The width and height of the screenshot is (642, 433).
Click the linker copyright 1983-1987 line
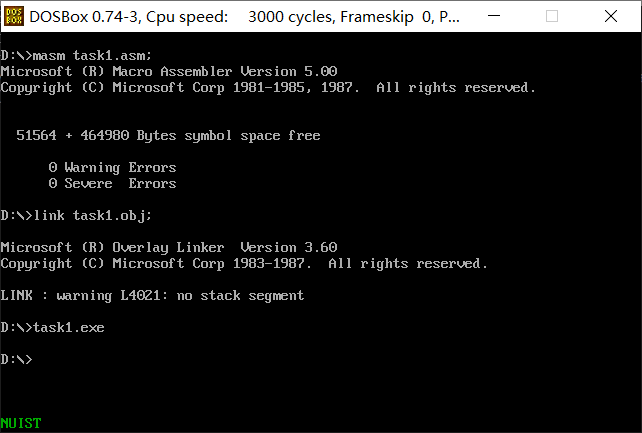click(244, 264)
